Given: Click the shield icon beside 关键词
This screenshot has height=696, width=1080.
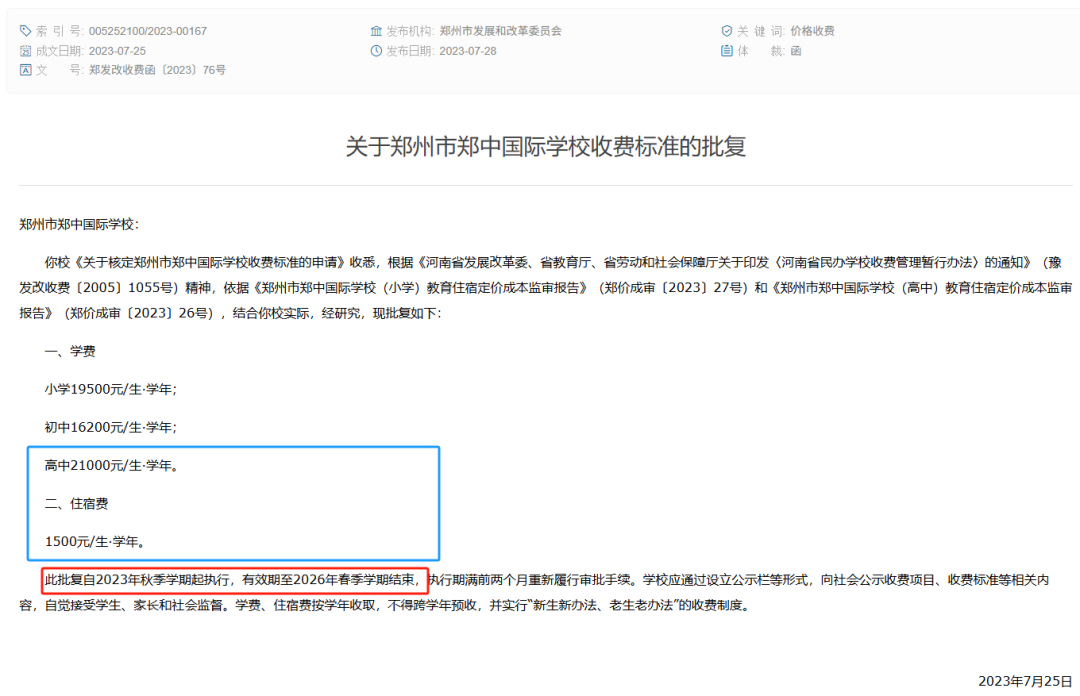Looking at the screenshot, I should 727,31.
